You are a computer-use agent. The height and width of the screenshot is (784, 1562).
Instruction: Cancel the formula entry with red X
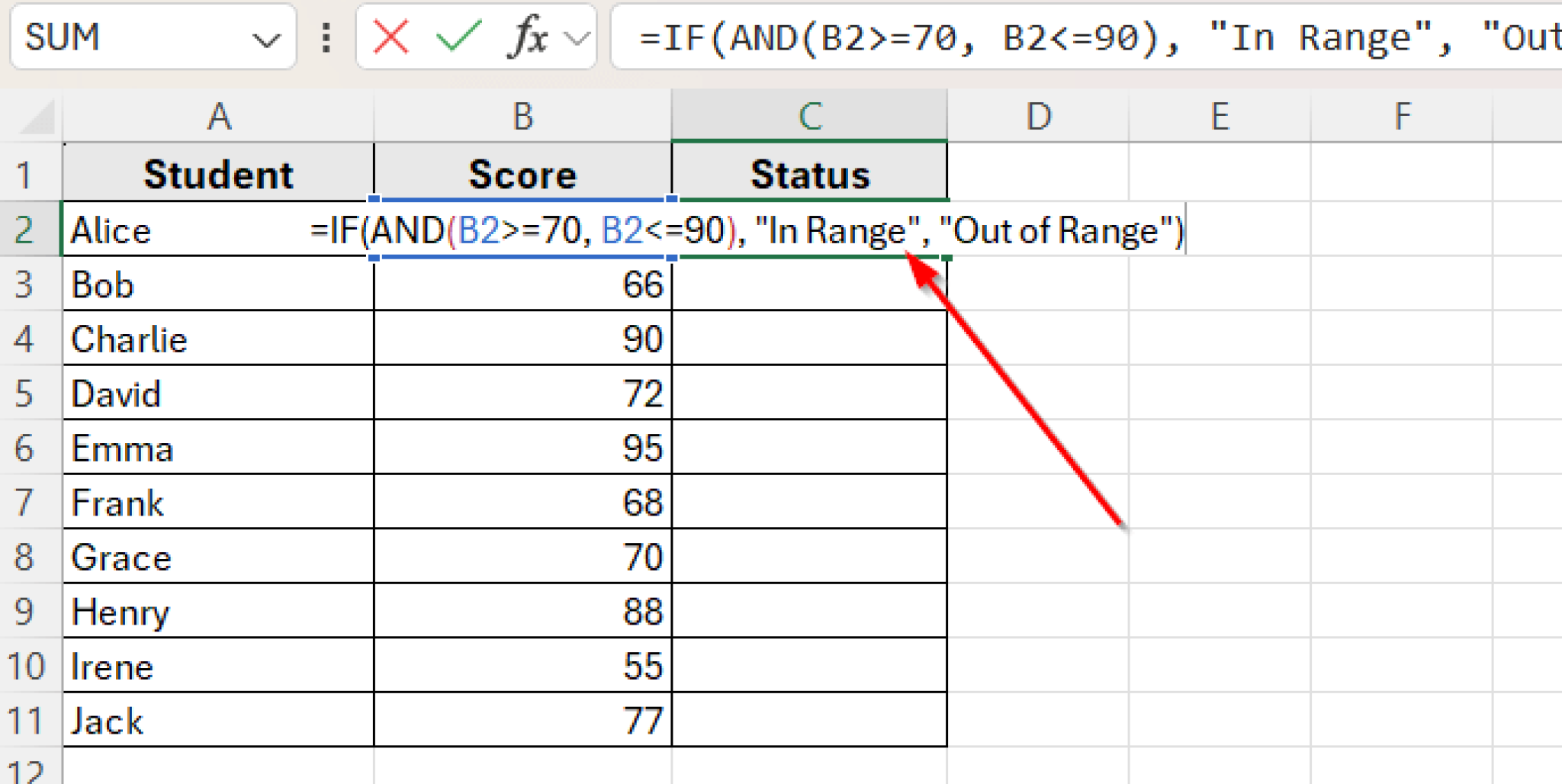point(390,37)
